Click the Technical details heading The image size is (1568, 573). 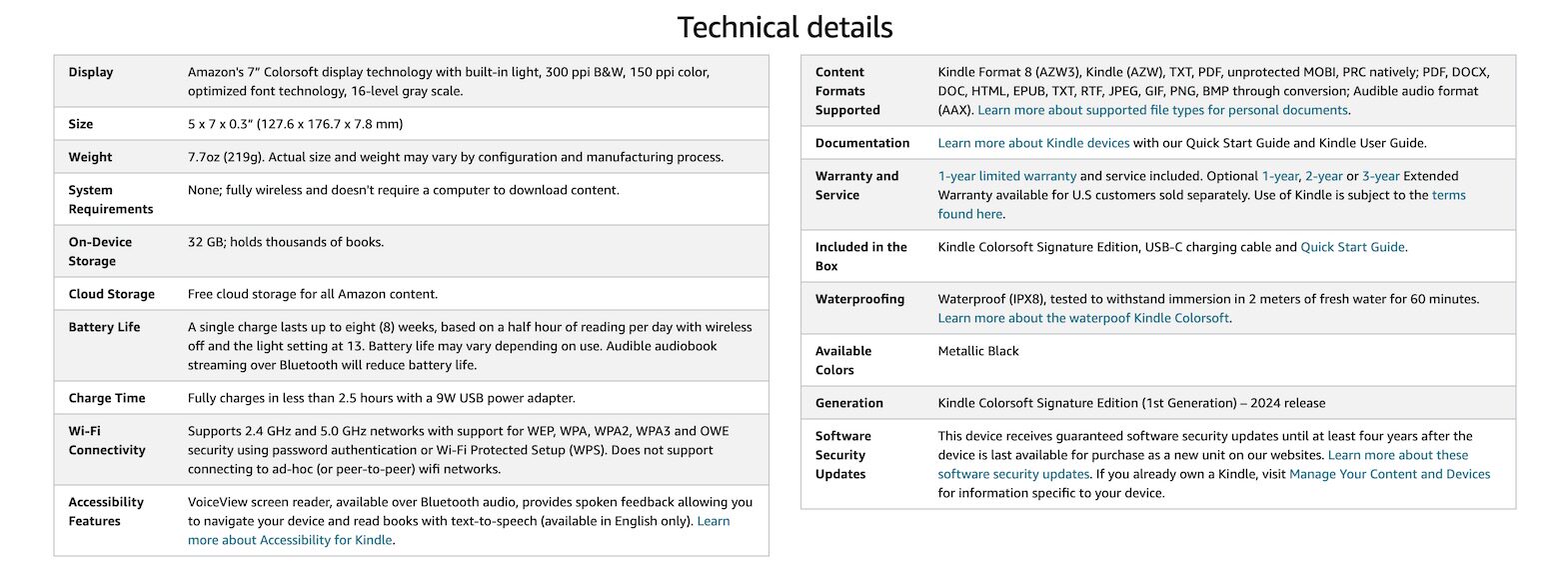point(784,27)
